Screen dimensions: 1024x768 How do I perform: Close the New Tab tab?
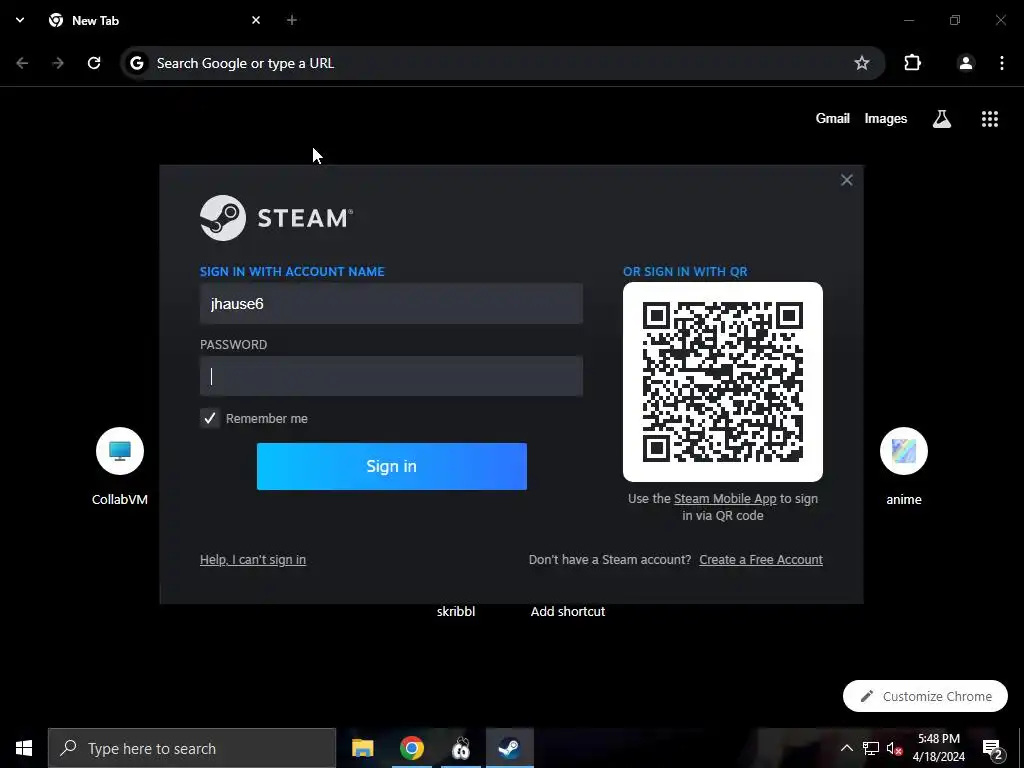(x=255, y=20)
